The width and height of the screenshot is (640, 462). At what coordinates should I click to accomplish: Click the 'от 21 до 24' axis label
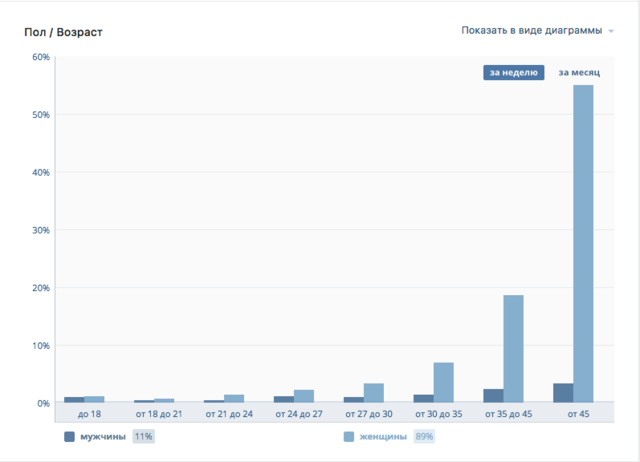229,414
